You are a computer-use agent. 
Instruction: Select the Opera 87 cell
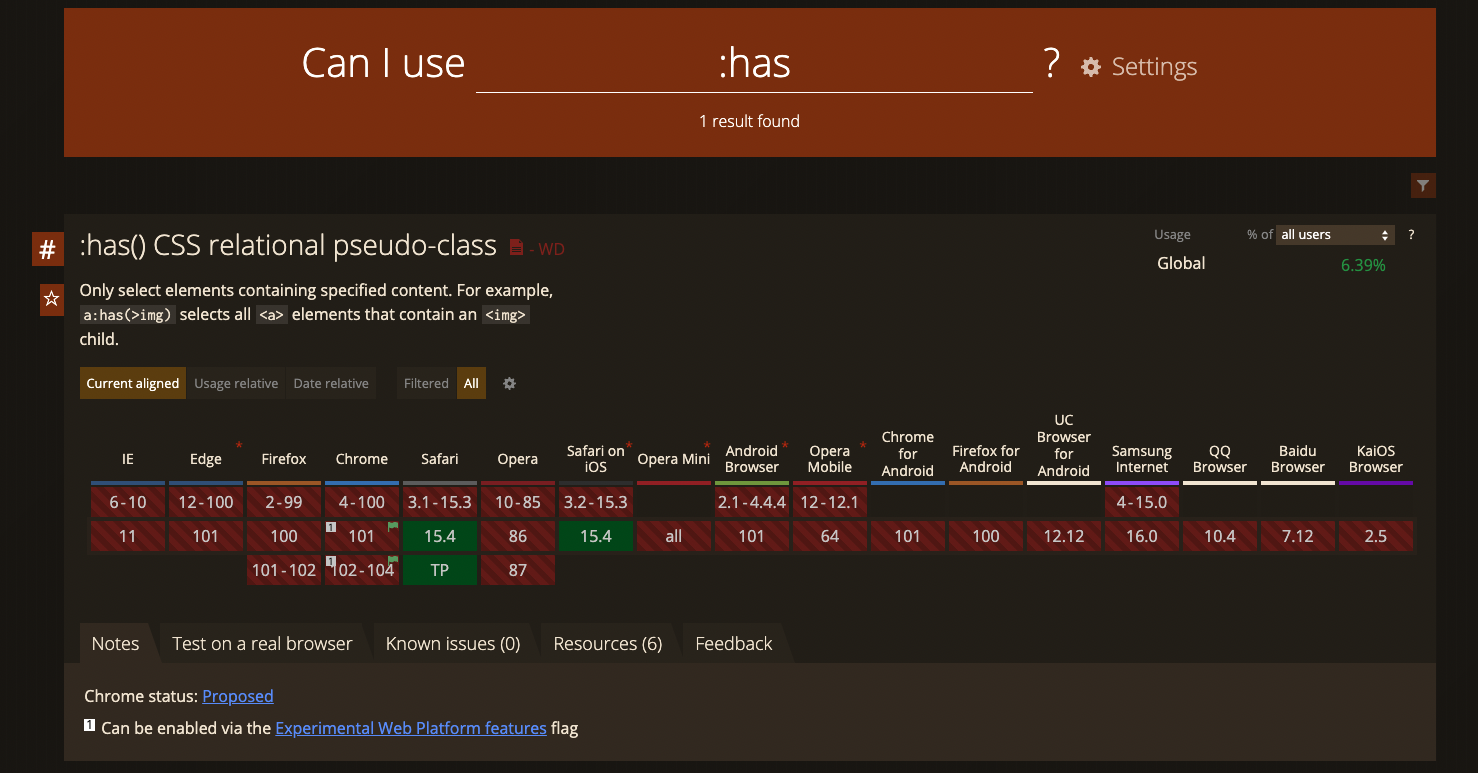tap(518, 570)
